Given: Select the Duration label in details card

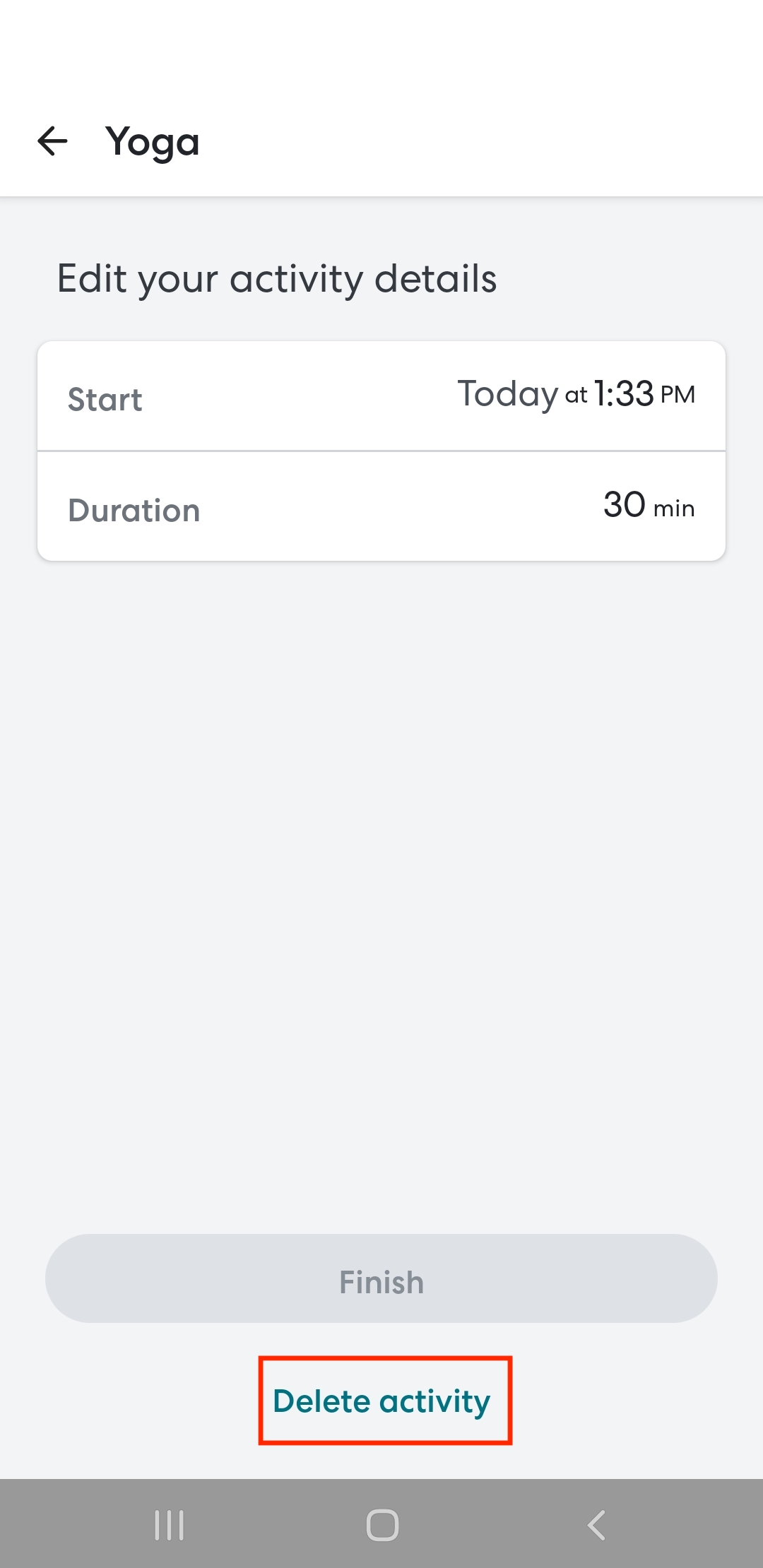Looking at the screenshot, I should coord(134,511).
